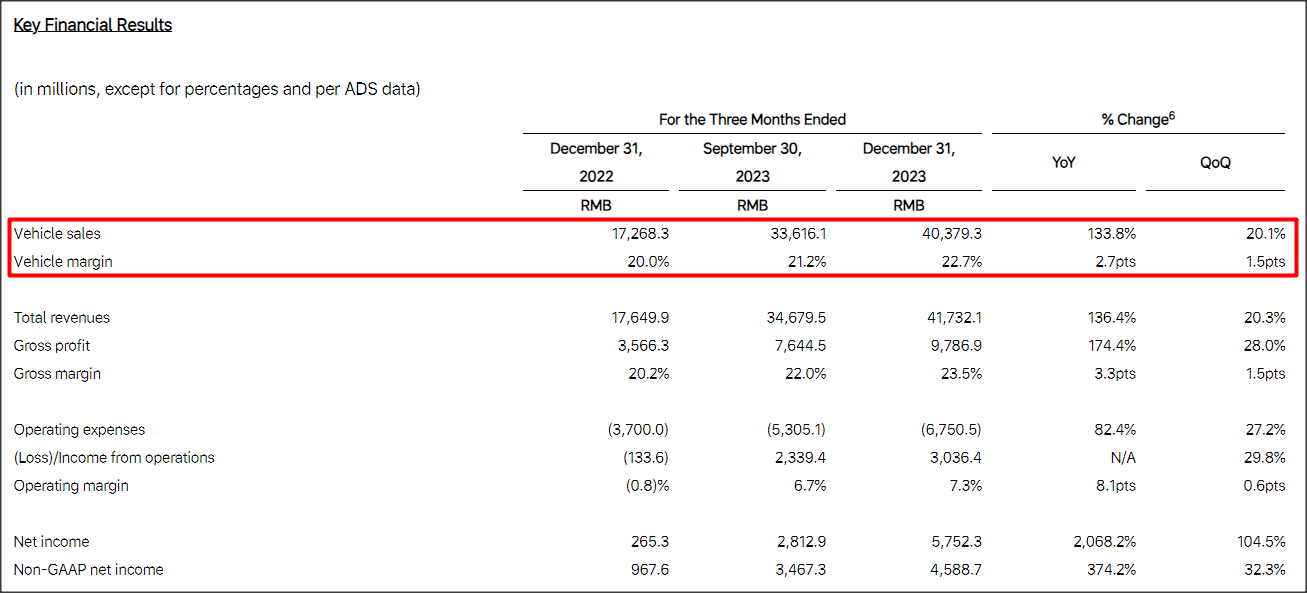This screenshot has width=1307, height=593.
Task: Select the Total revenues row label
Action: tap(60, 317)
